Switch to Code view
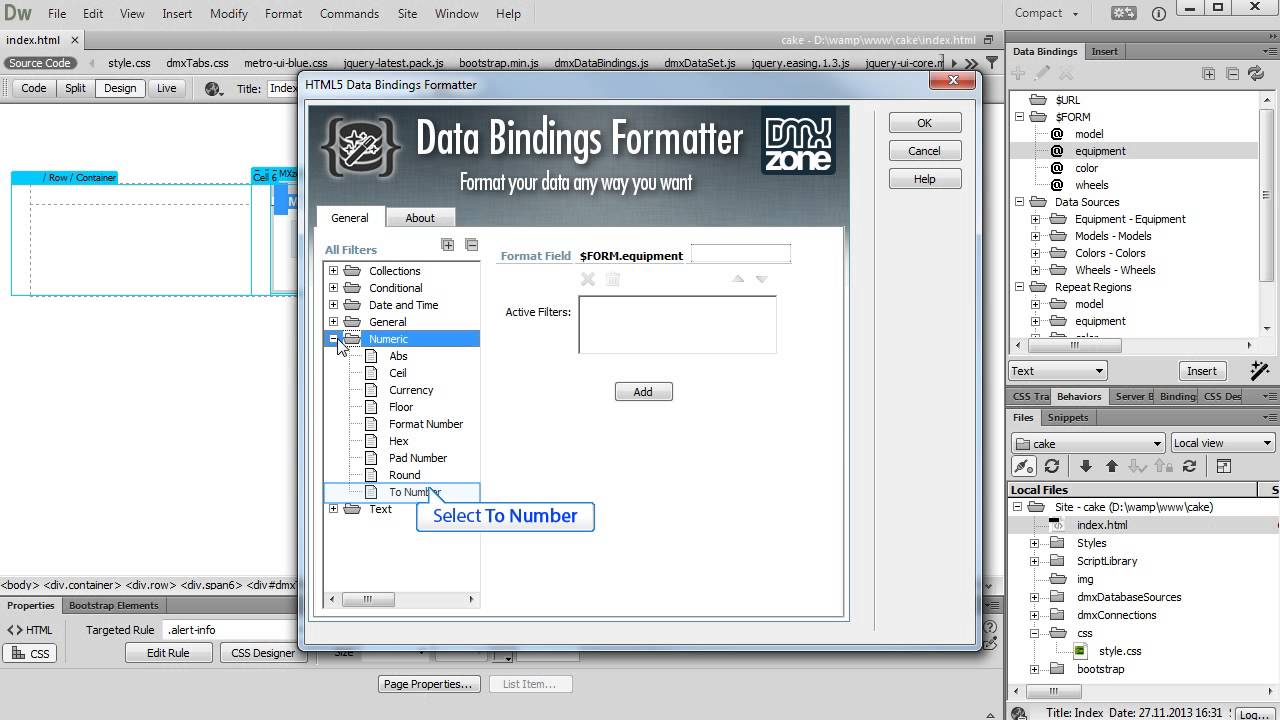 pyautogui.click(x=34, y=88)
